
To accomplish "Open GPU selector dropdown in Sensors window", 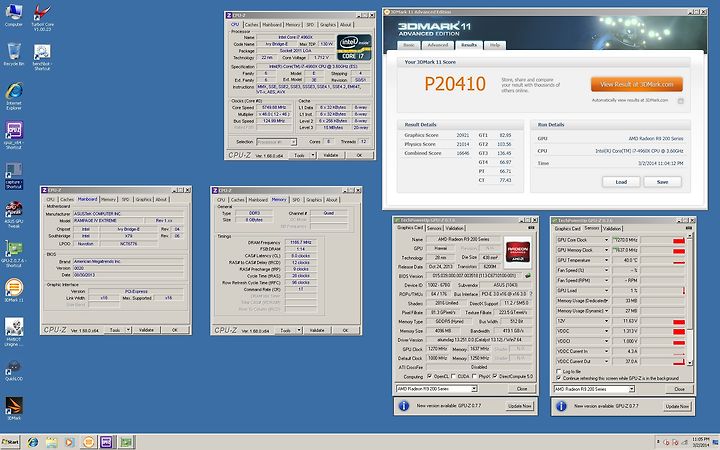I will [x=632, y=389].
